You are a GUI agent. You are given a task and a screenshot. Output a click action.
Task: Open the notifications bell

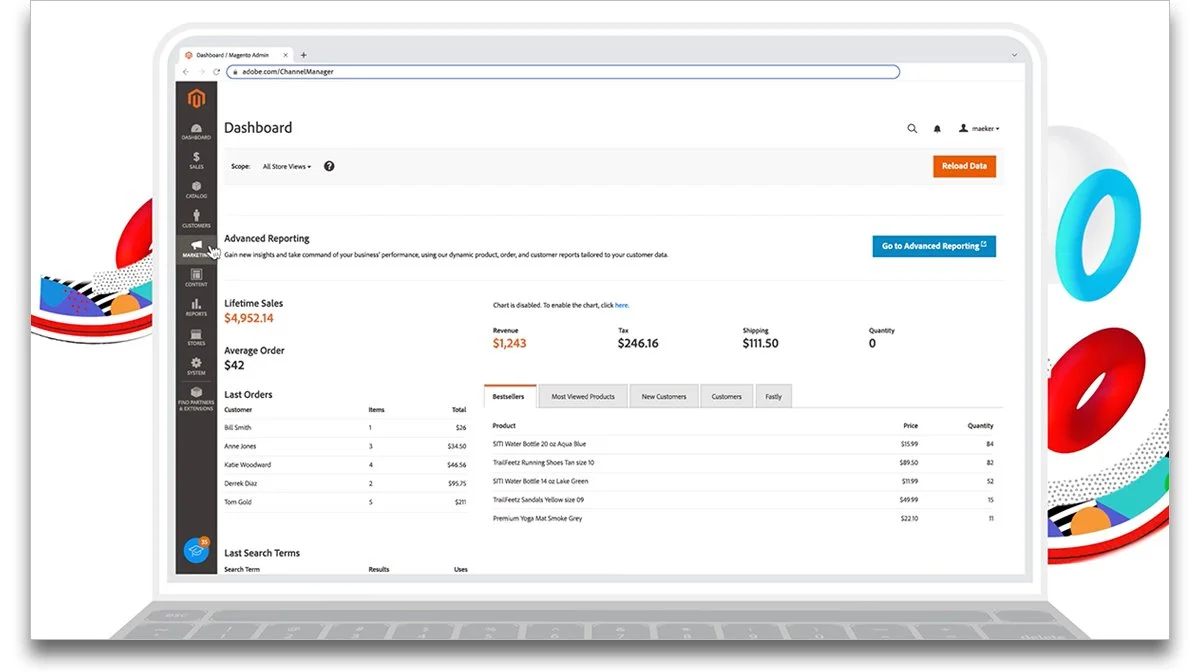(x=937, y=128)
